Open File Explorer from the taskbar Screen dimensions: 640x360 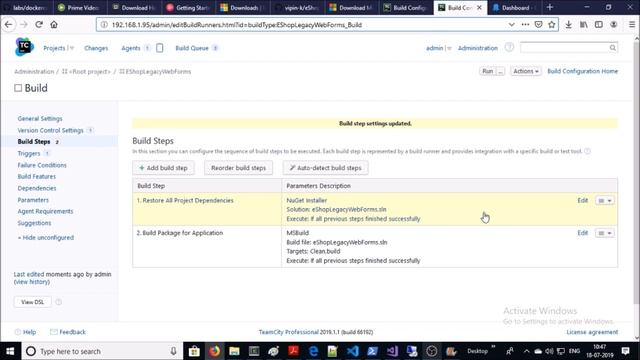point(234,351)
